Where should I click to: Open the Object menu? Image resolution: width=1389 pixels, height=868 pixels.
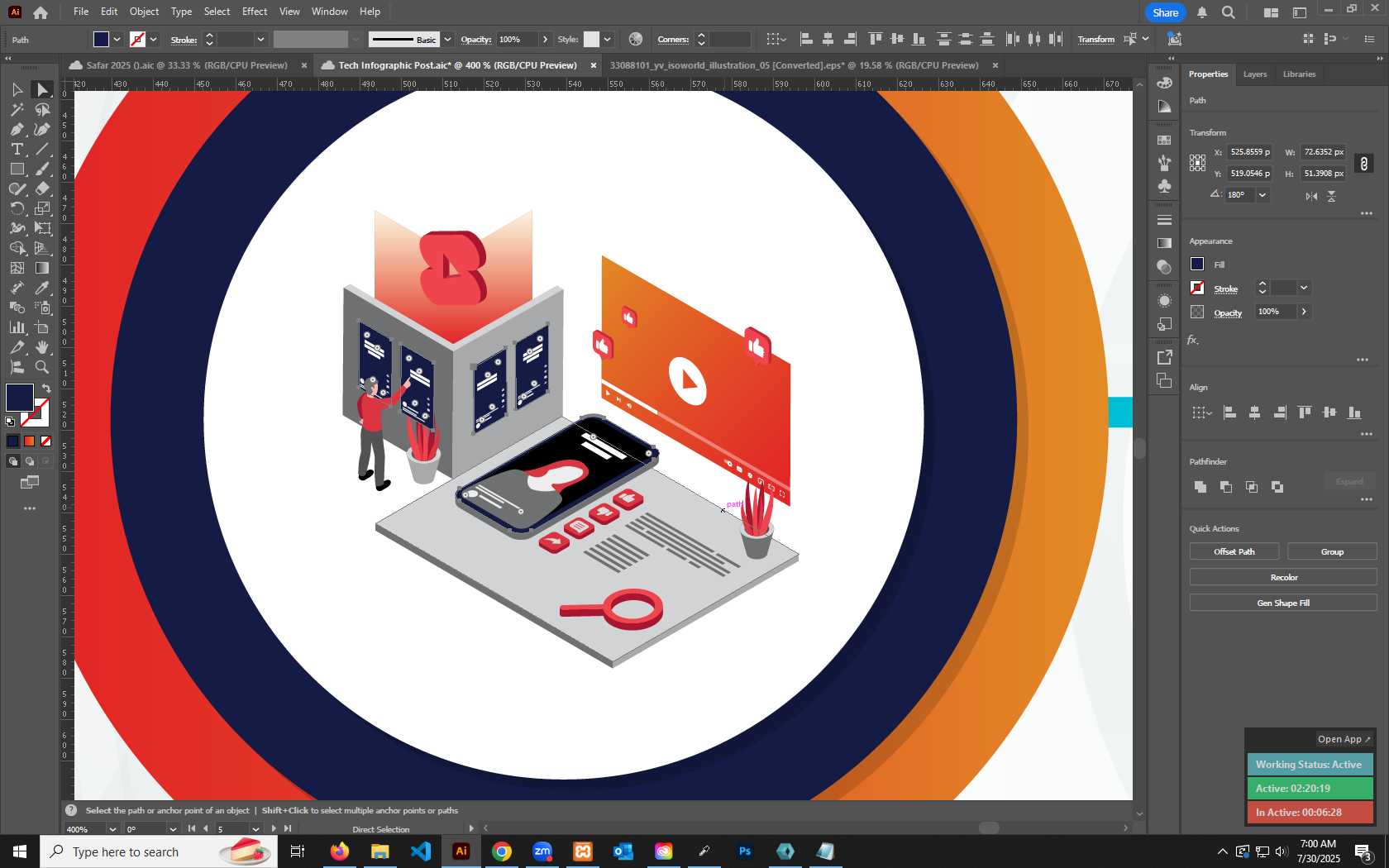point(144,12)
